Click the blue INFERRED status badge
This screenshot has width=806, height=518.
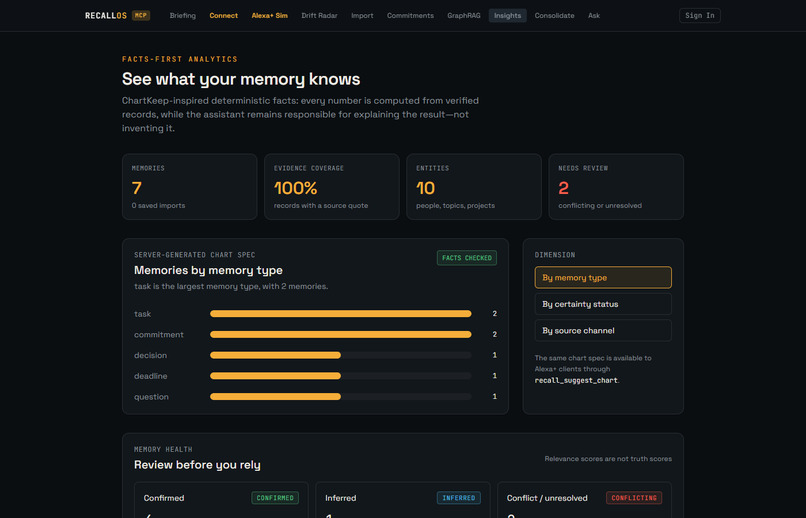(x=459, y=498)
